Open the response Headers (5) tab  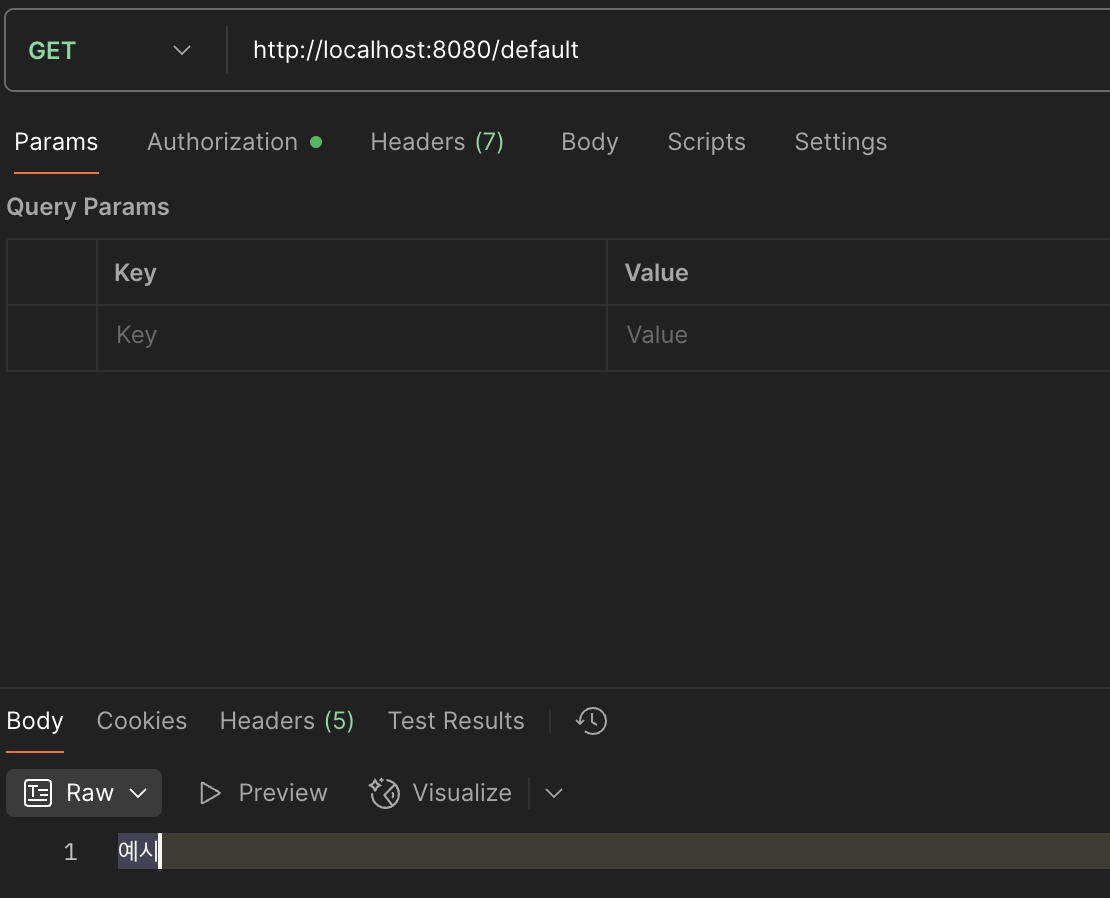(287, 721)
